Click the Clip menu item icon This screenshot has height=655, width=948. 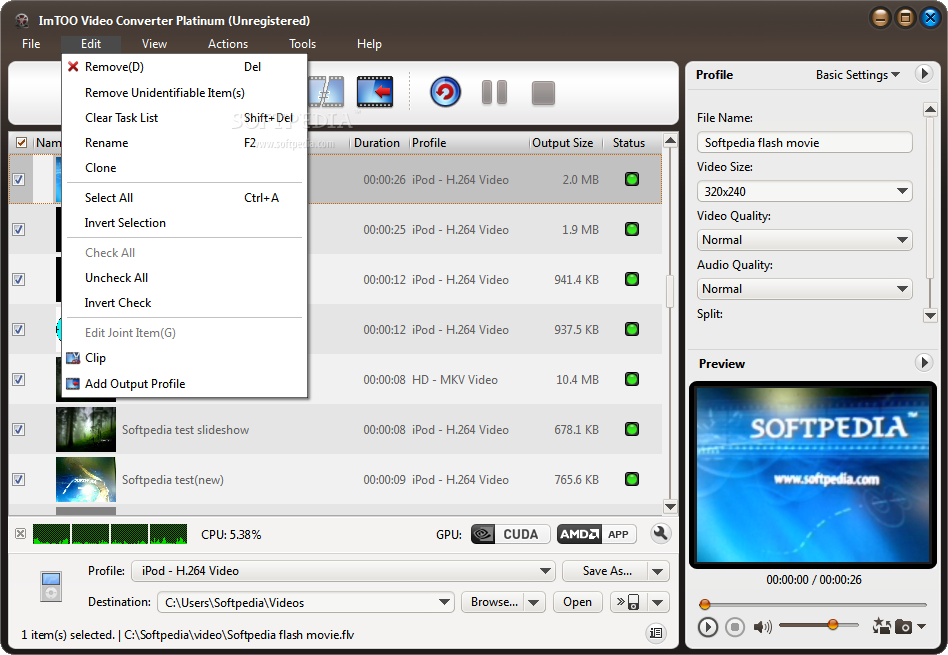click(73, 358)
